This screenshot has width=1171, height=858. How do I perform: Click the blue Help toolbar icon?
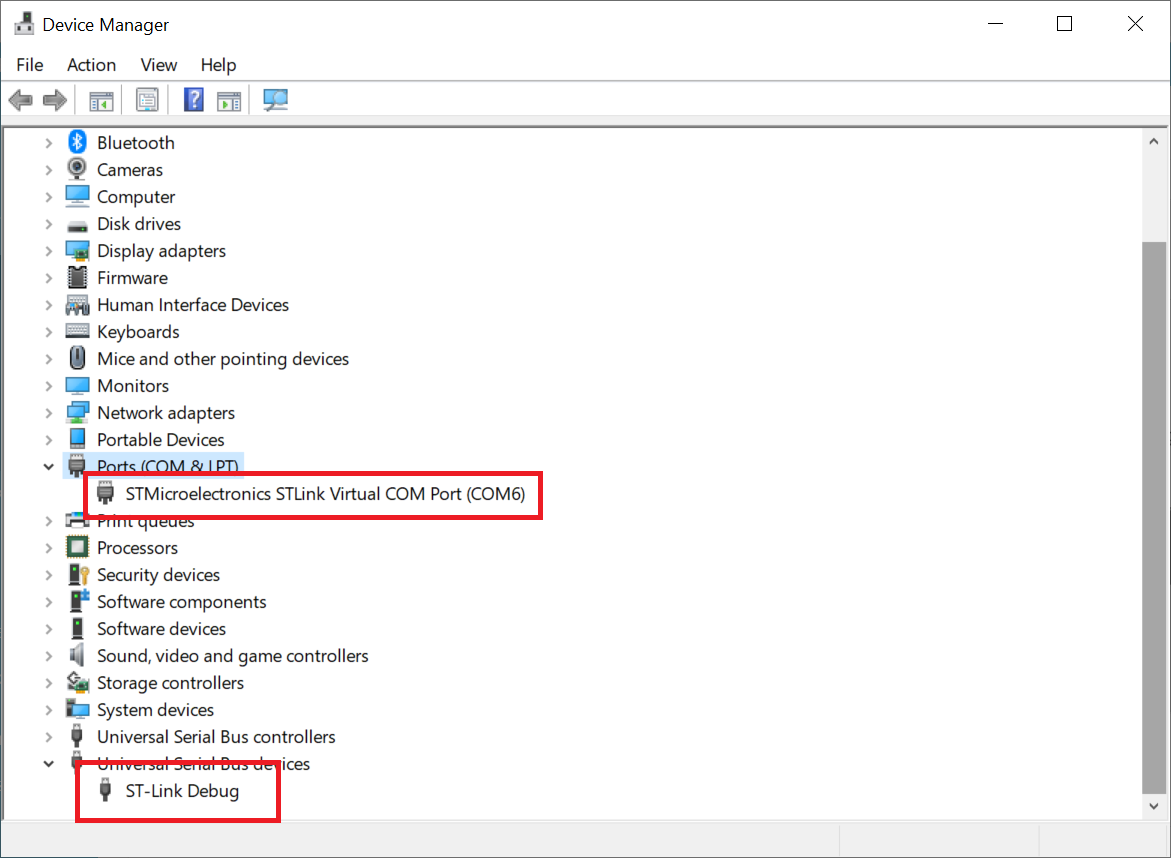pyautogui.click(x=194, y=100)
